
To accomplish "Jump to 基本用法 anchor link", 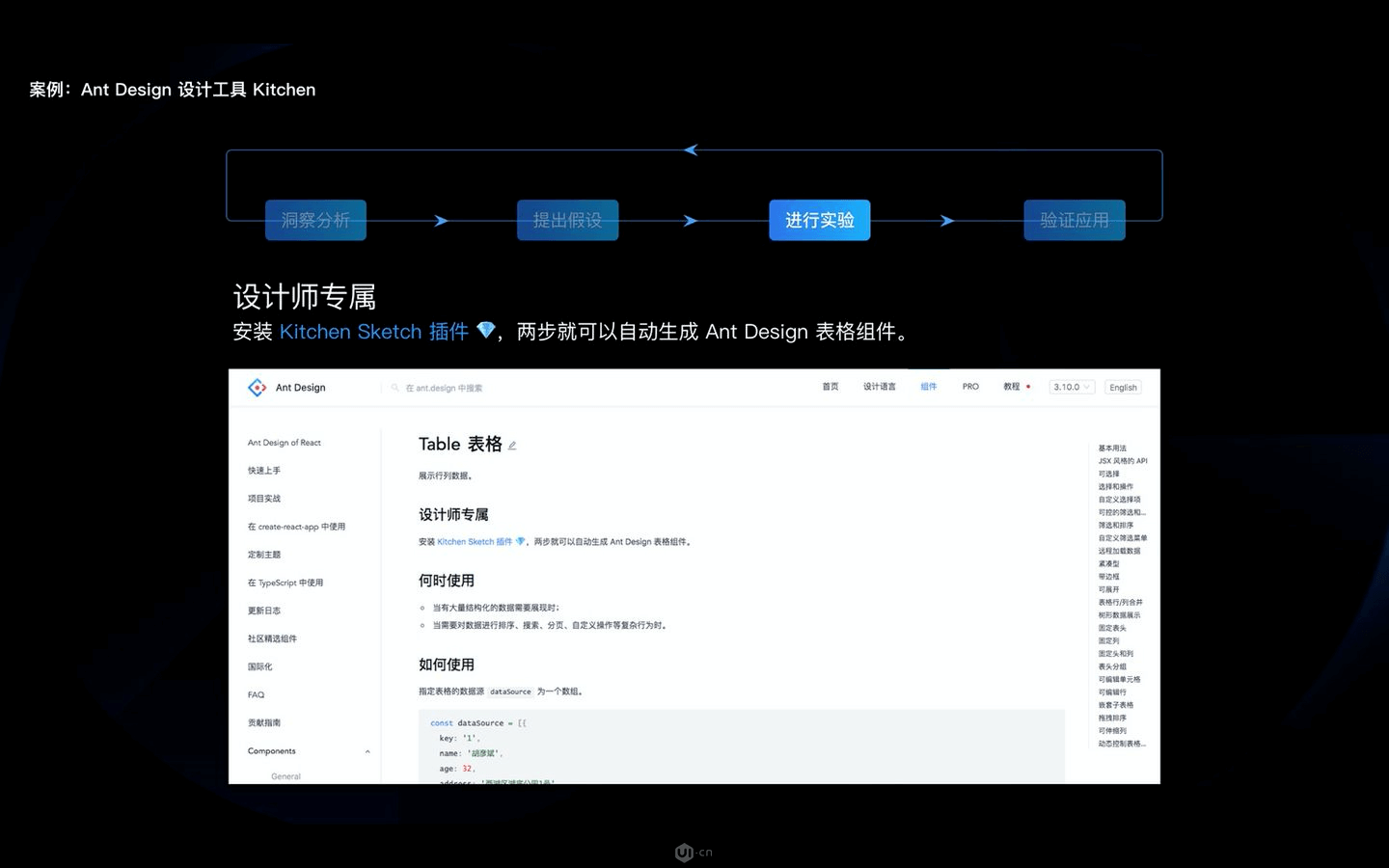I will (x=1112, y=448).
